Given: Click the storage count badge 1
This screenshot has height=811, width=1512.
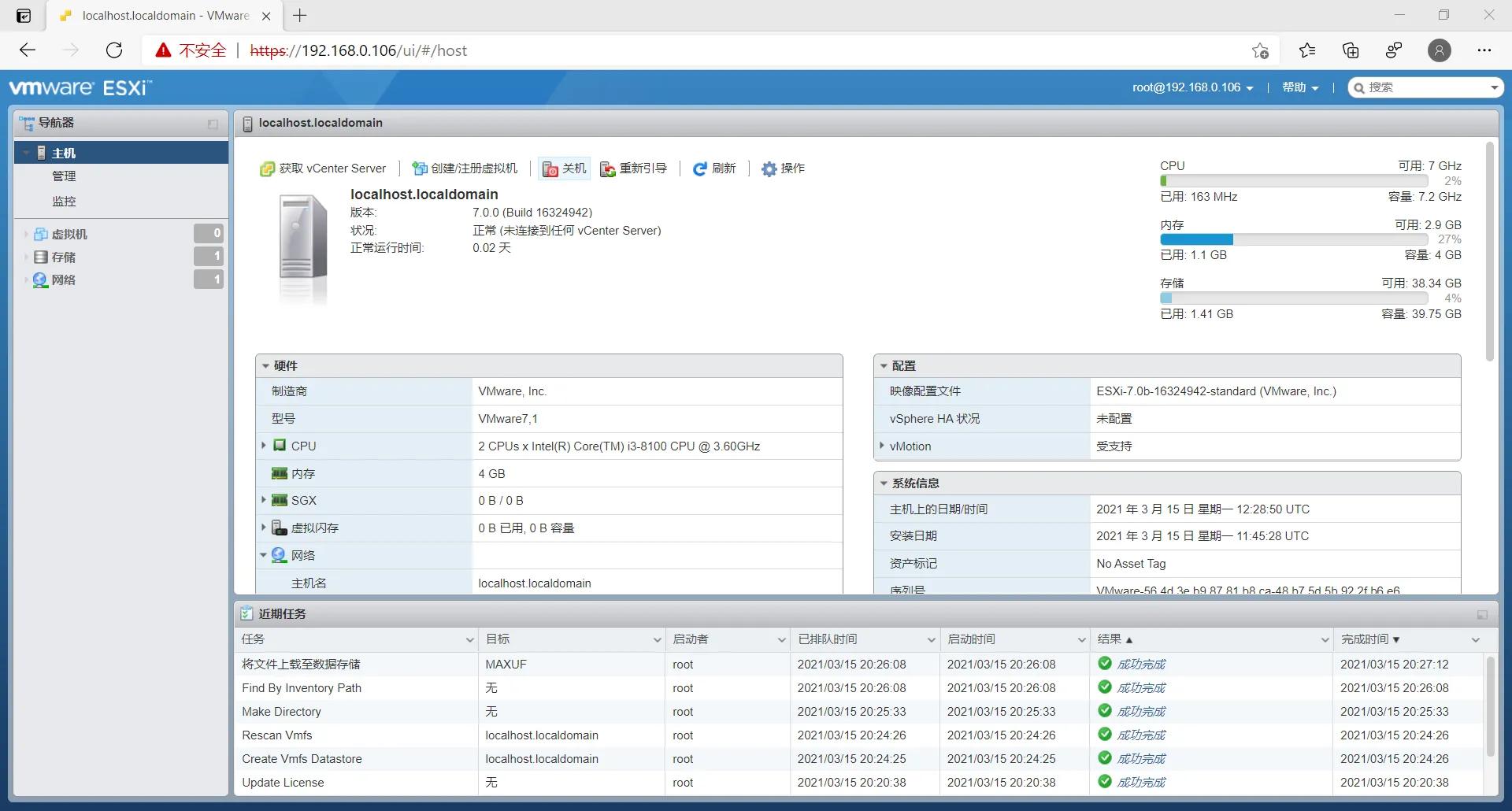Looking at the screenshot, I should pyautogui.click(x=209, y=256).
